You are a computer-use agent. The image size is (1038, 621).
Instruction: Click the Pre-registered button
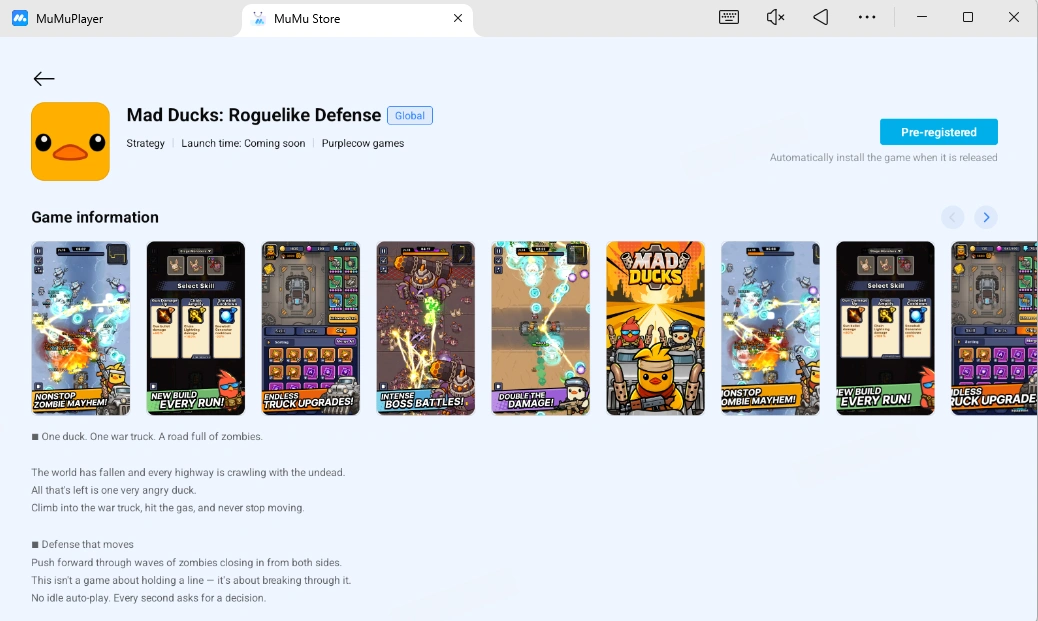[x=939, y=132]
